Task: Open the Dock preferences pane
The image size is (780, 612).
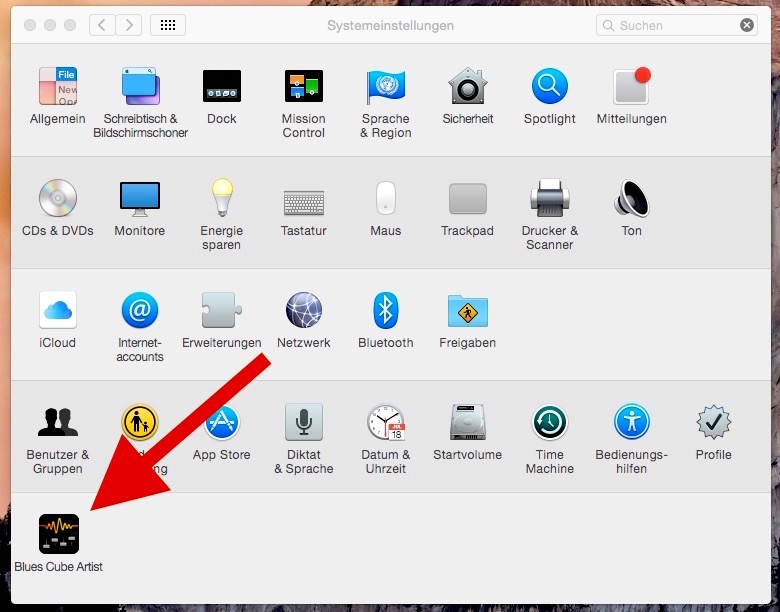Action: [222, 86]
